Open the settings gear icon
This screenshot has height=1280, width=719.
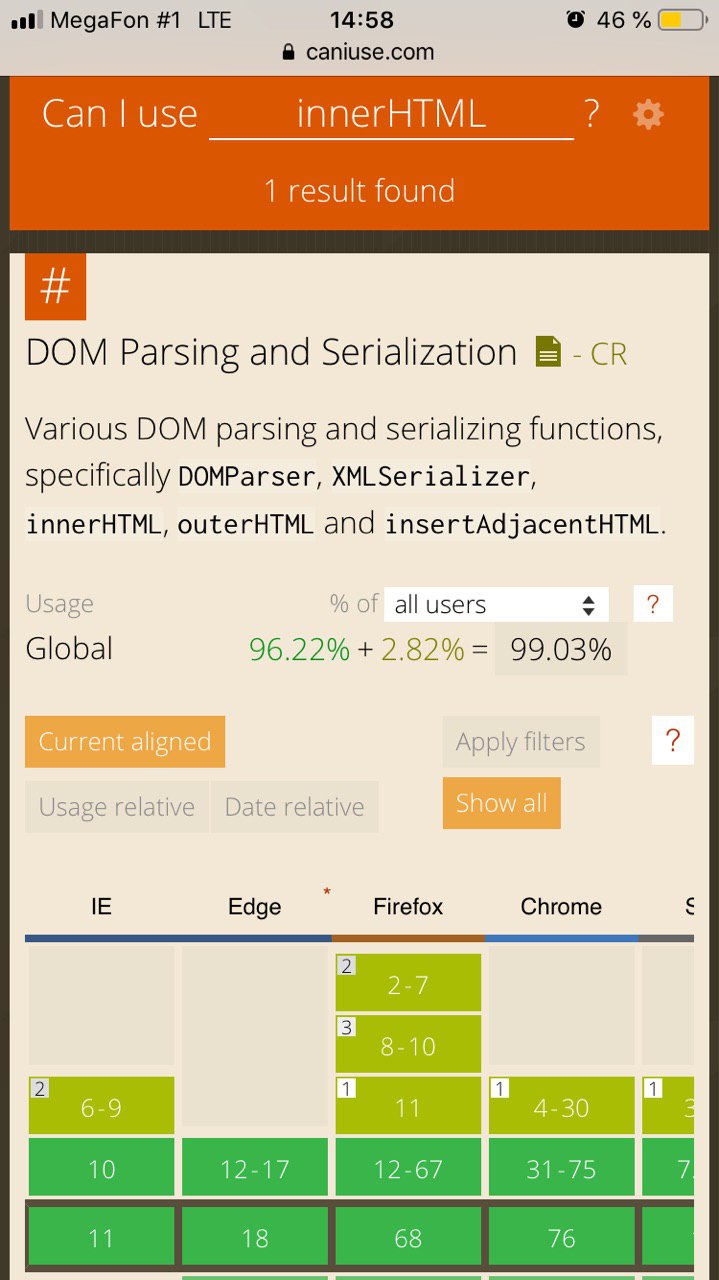[648, 115]
